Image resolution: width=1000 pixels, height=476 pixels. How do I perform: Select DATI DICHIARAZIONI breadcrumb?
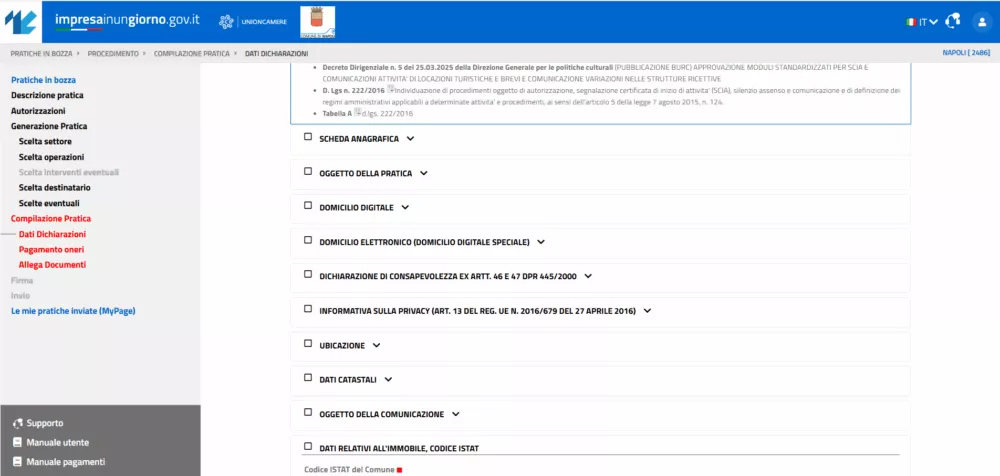tap(277, 54)
